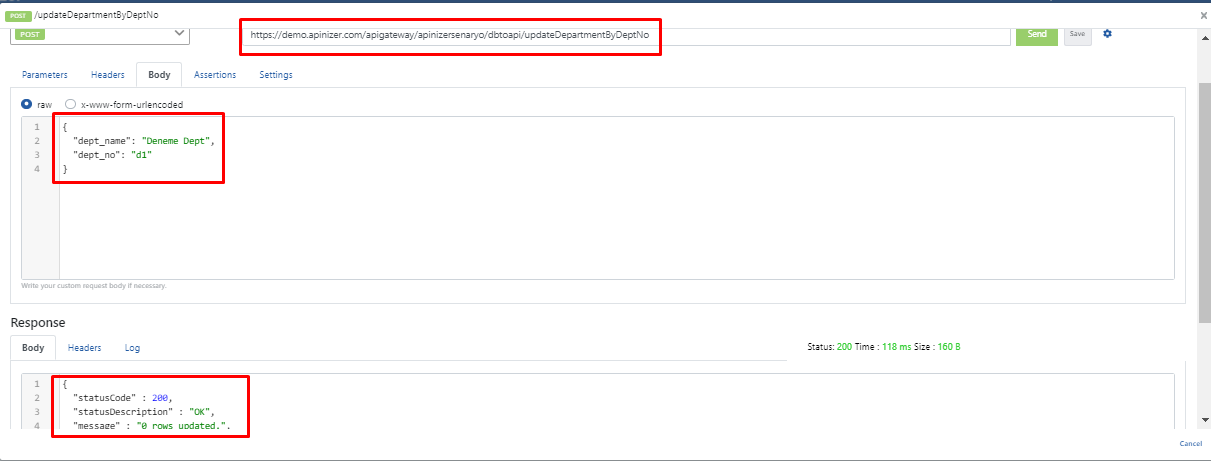
Task: Click the vertical scrollbar on the right
Action: tap(1204, 200)
